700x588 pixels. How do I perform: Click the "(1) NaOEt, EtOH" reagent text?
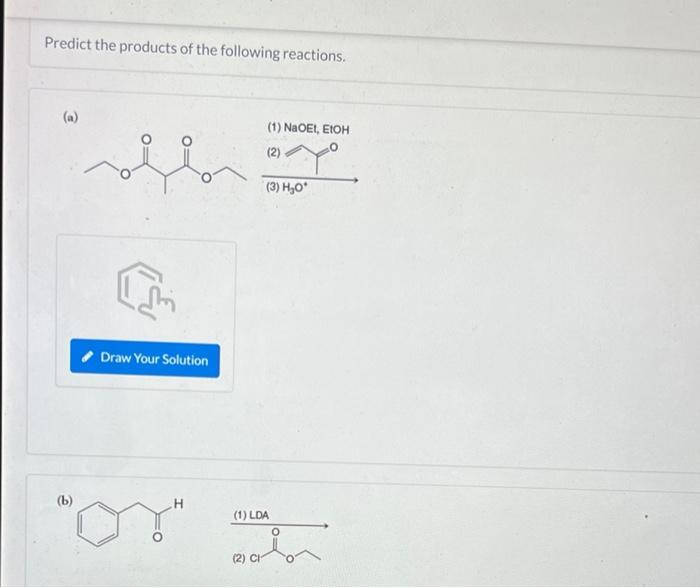pos(308,129)
